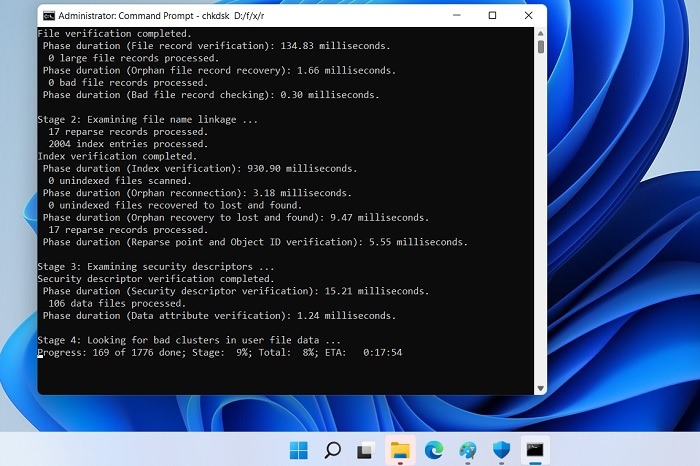Click '0 unindexed files scanned.' line

120,181
